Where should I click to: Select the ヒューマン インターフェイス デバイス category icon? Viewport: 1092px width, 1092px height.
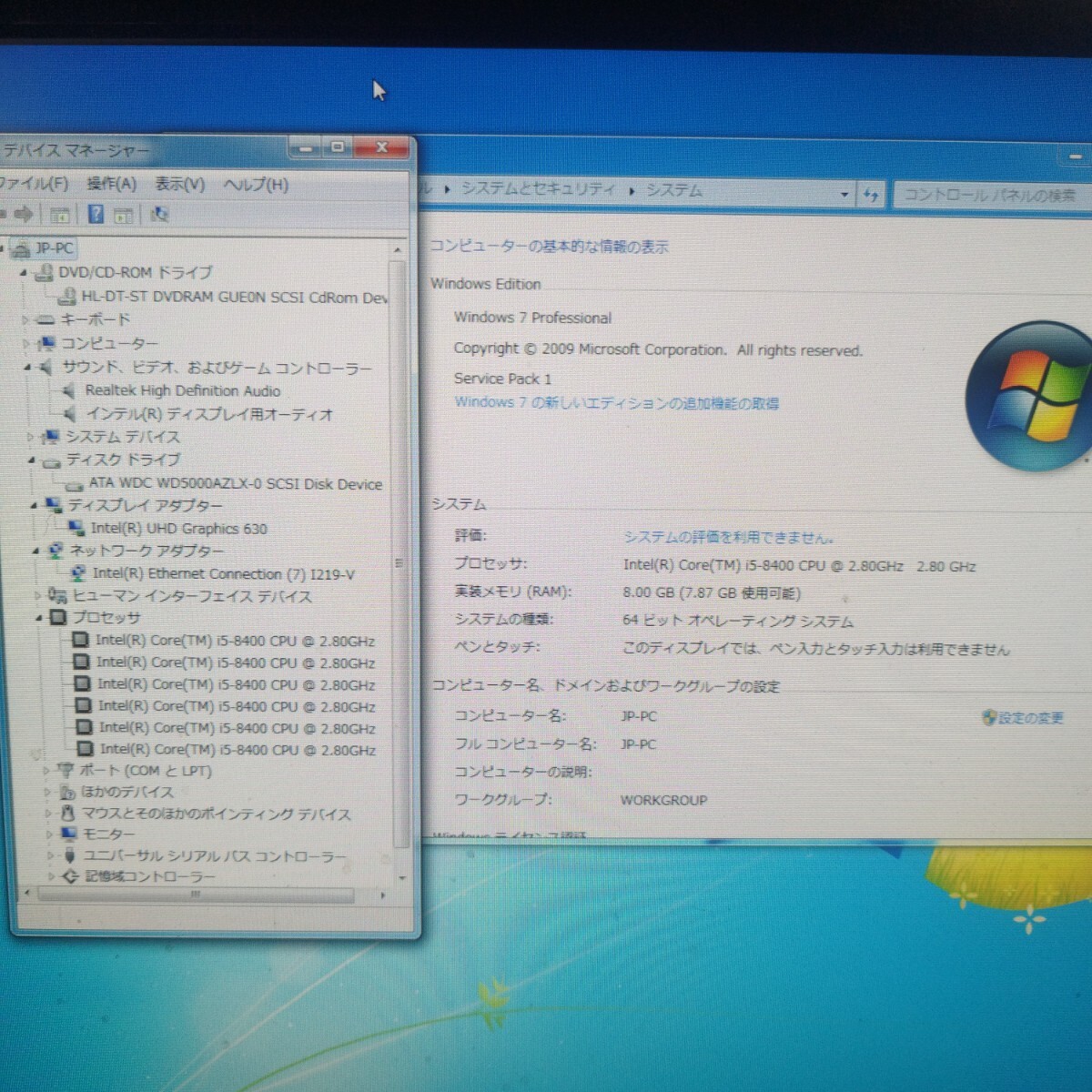click(x=58, y=596)
